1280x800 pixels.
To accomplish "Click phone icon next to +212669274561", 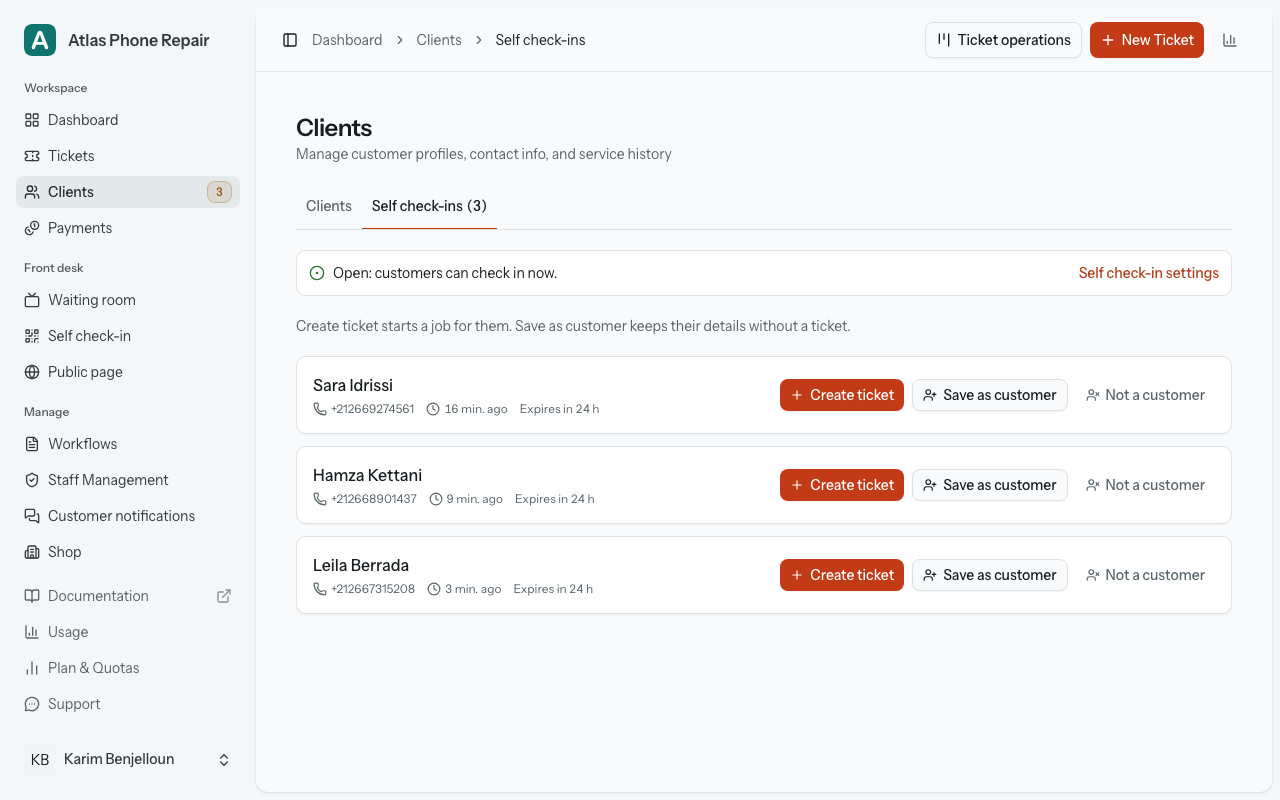I will coord(320,409).
